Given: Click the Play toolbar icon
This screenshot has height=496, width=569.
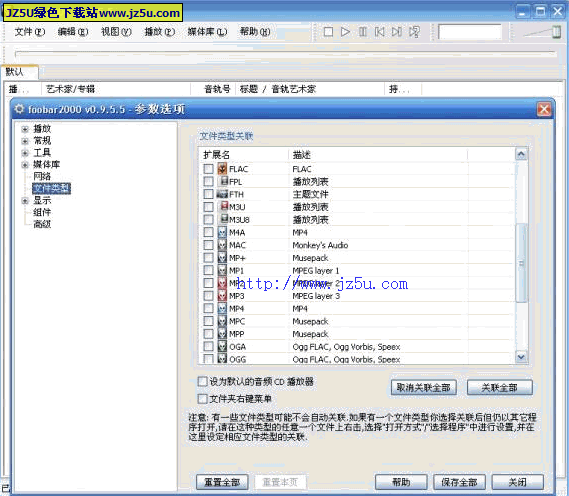Looking at the screenshot, I should [x=345, y=32].
